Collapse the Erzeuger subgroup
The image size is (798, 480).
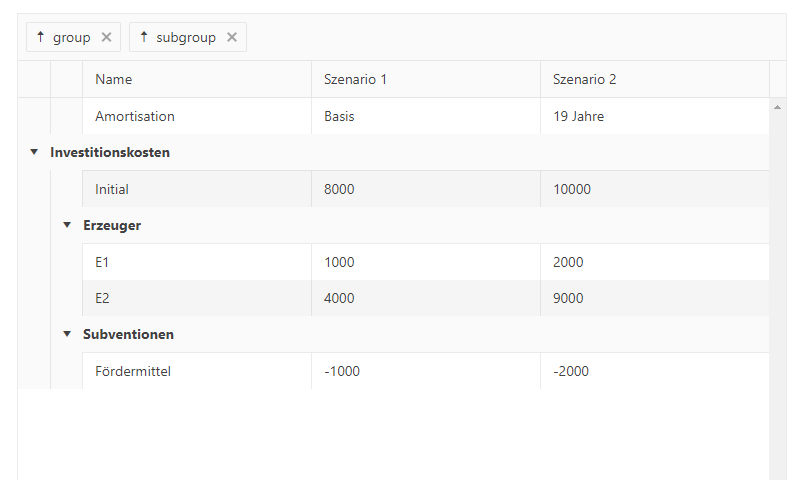[x=67, y=225]
